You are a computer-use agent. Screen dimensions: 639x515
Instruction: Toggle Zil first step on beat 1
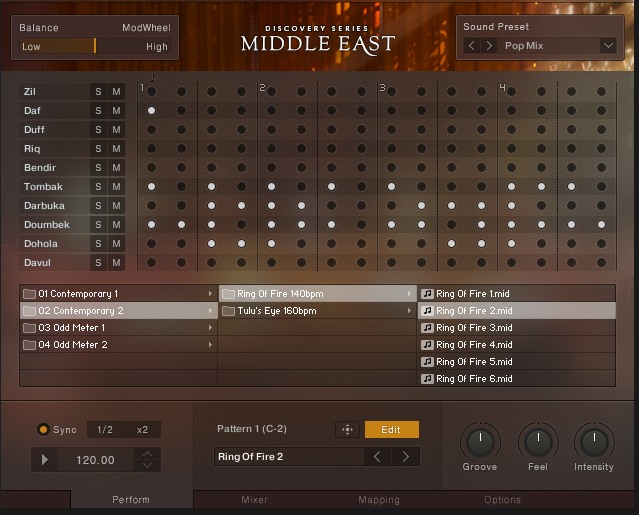[x=152, y=92]
